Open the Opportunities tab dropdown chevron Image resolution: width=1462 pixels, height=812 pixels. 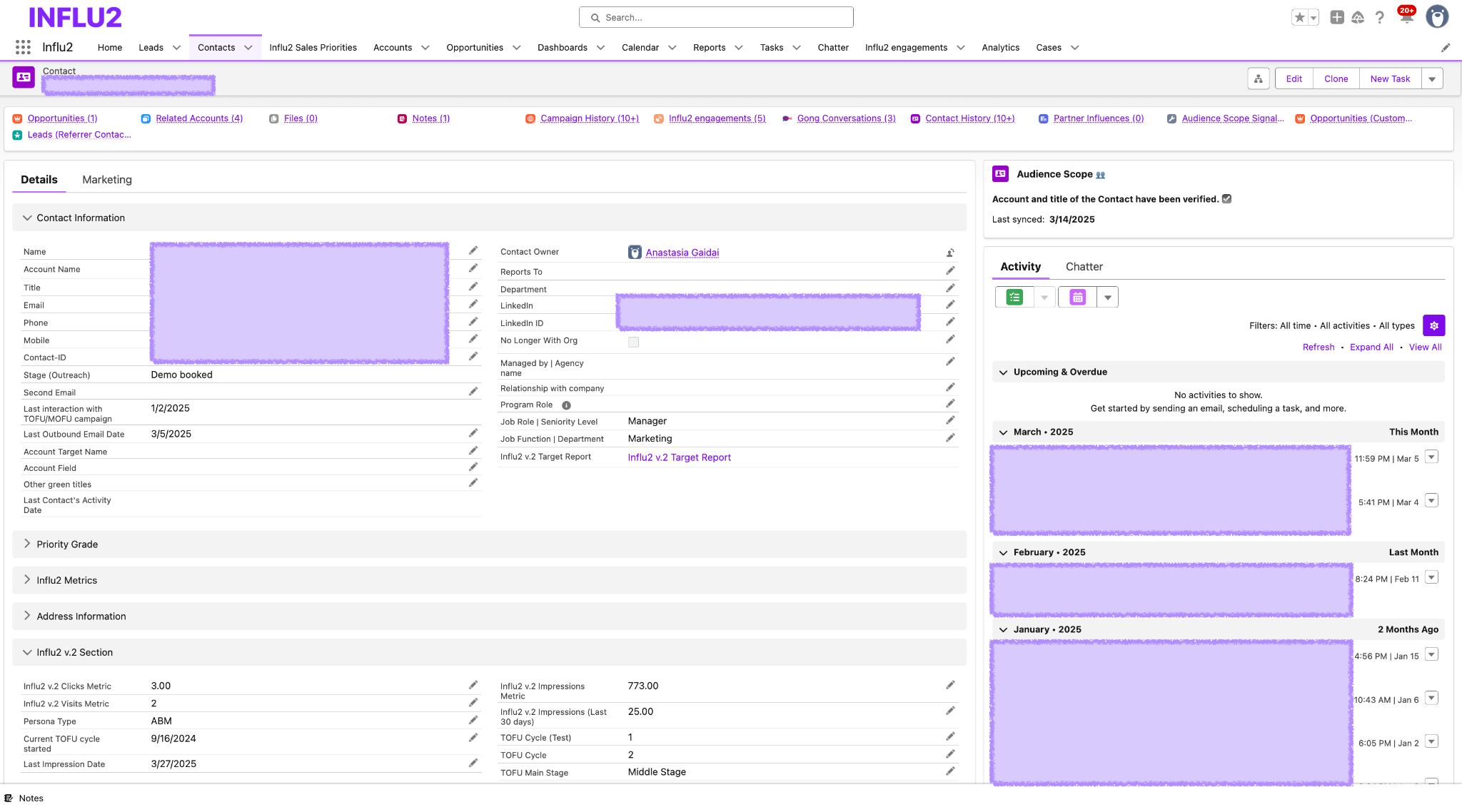pyautogui.click(x=517, y=48)
